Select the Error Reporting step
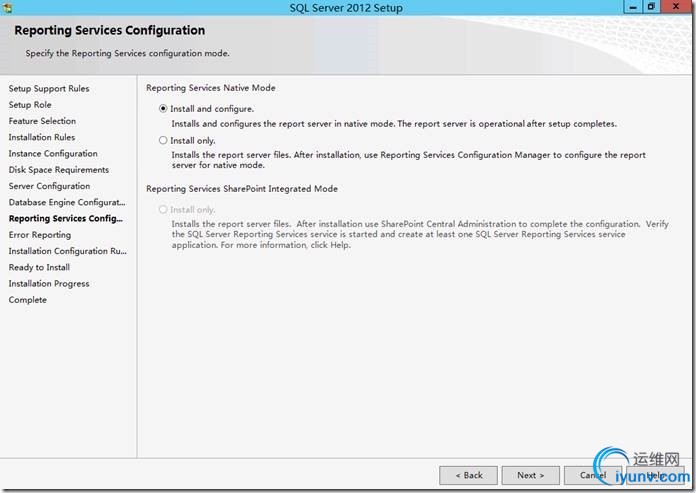The height and width of the screenshot is (493, 696). [x=40, y=235]
